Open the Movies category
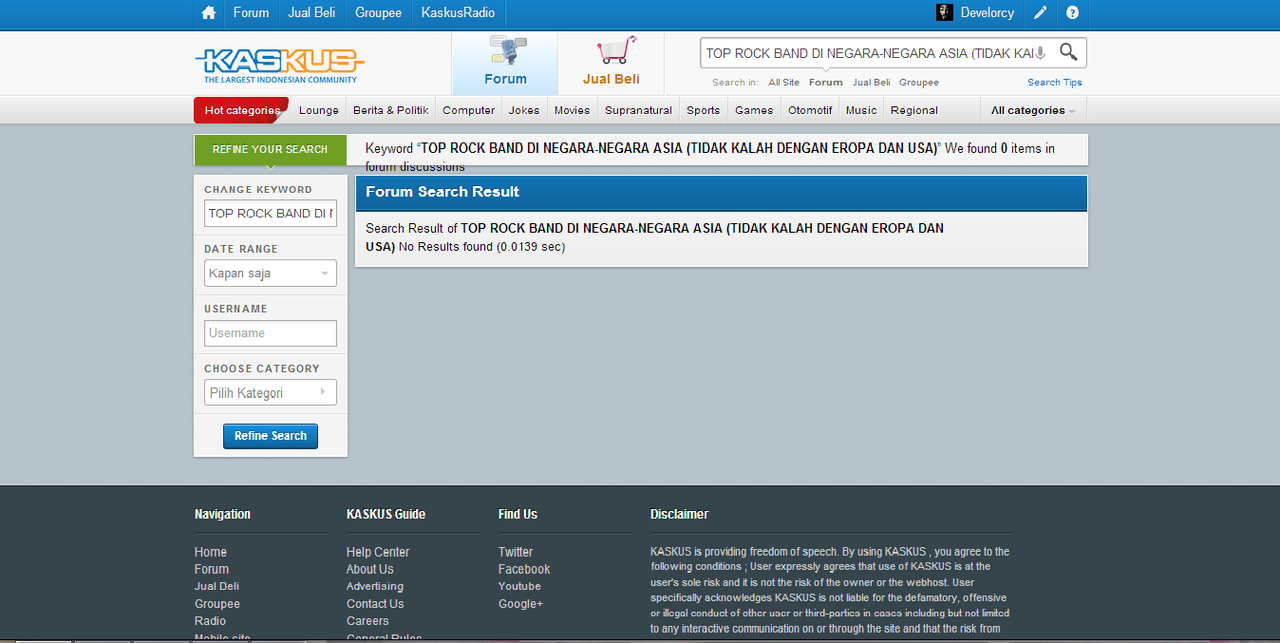Viewport: 1280px width, 643px height. click(x=572, y=110)
